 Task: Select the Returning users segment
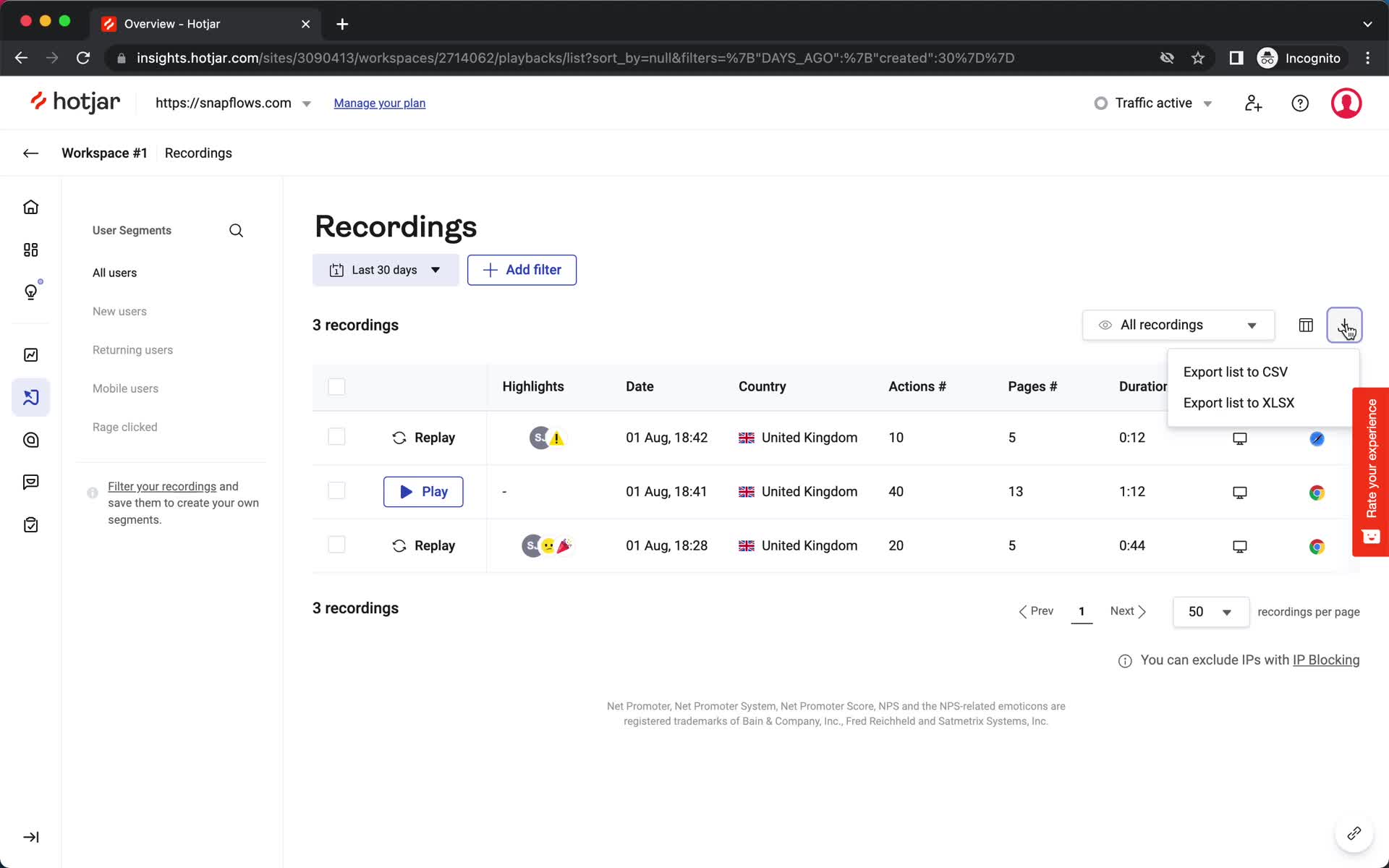[x=132, y=350]
